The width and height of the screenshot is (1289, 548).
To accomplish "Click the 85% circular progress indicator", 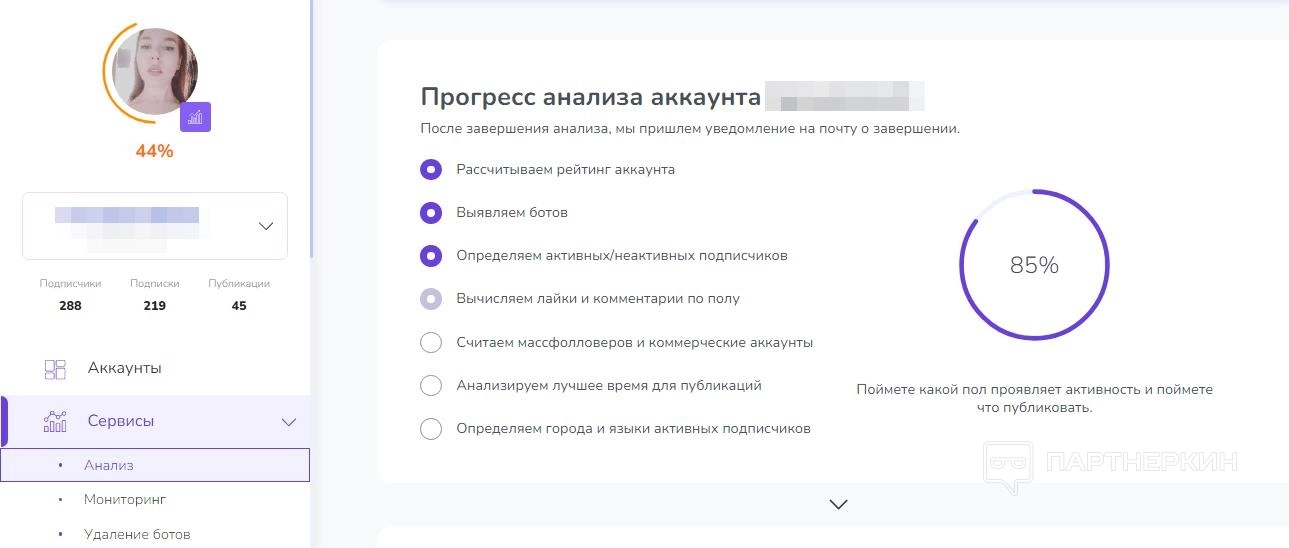I will (1034, 266).
